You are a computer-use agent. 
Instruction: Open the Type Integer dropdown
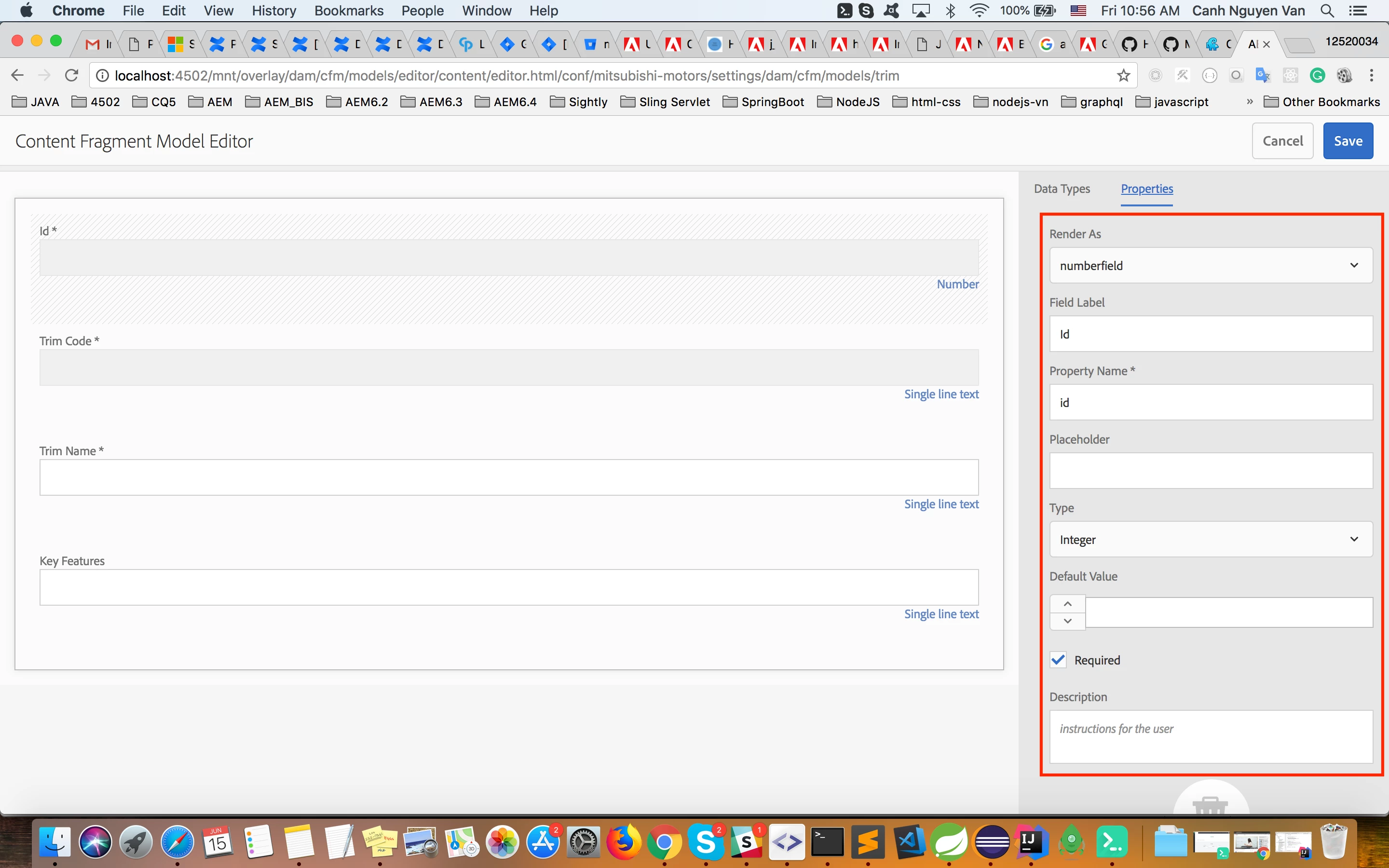[1211, 540]
